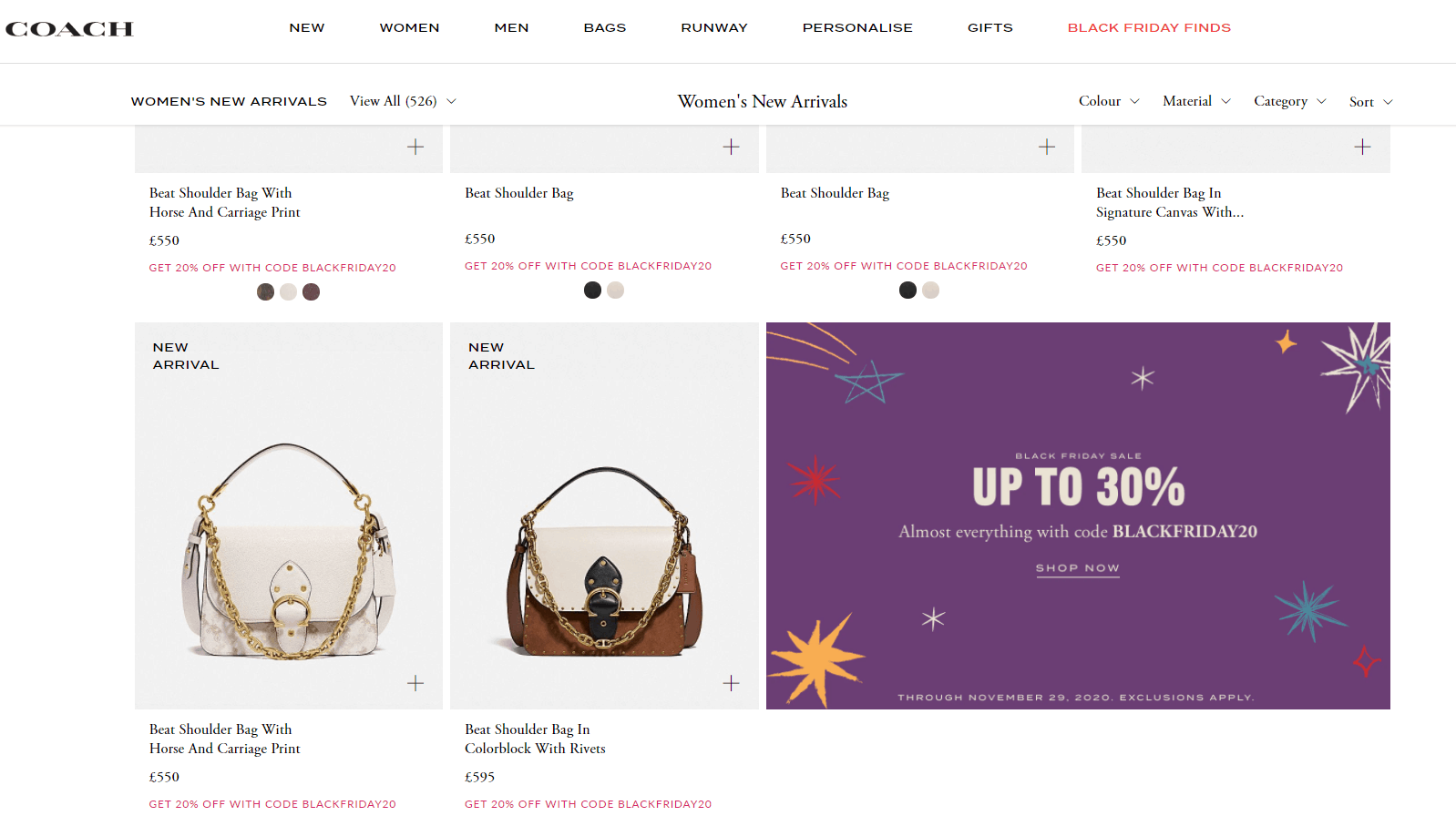Click plus icon above Signature Canvas bag
This screenshot has width=1456, height=816.
pos(1362,147)
